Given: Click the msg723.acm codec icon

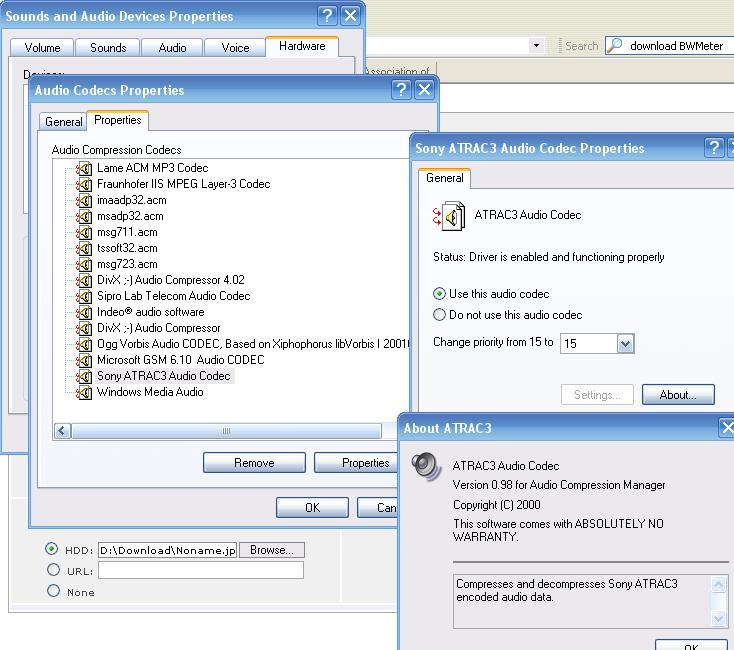Looking at the screenshot, I should [x=84, y=264].
